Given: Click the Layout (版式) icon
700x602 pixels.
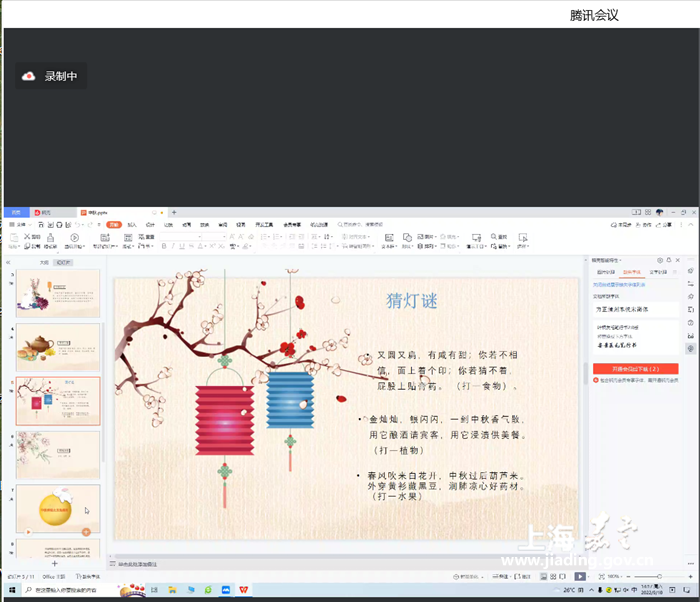Looking at the screenshot, I should [128, 238].
